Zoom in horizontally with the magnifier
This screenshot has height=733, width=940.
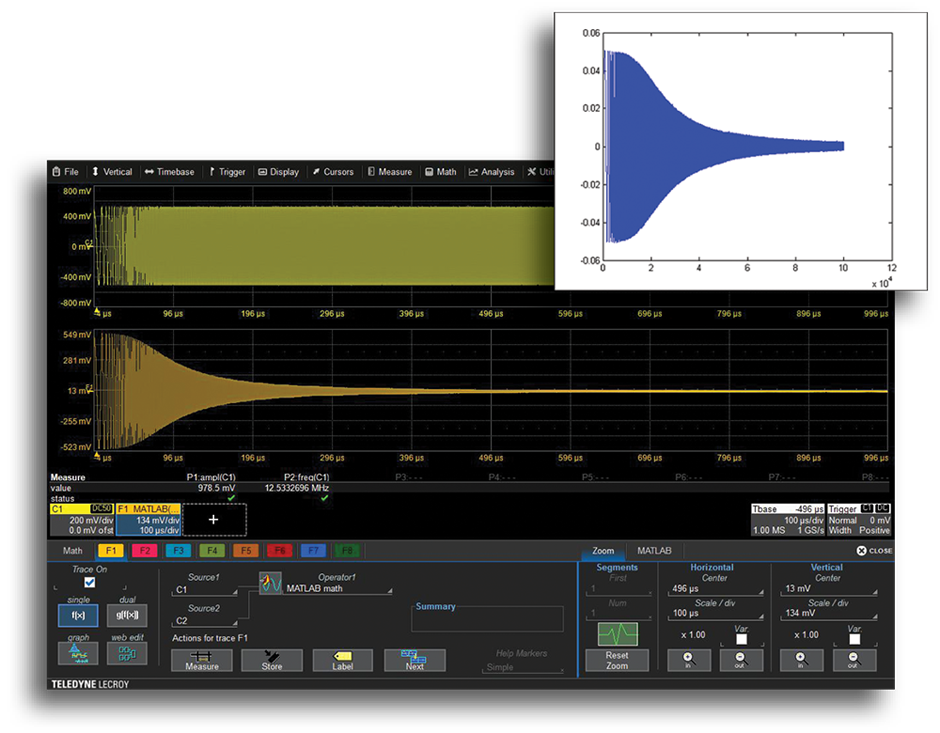[691, 660]
